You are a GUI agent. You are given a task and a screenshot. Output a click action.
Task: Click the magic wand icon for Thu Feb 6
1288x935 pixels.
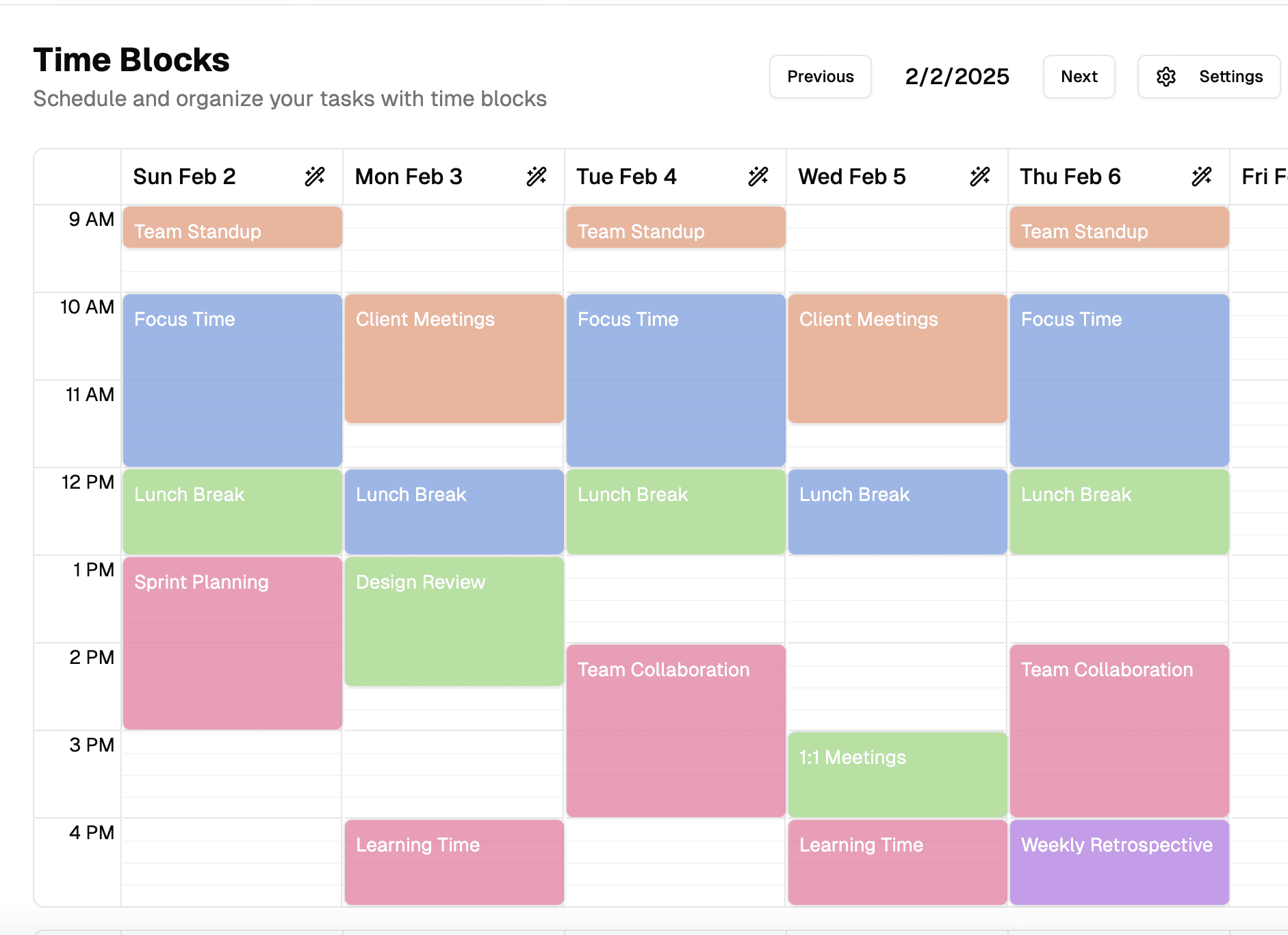[x=1202, y=176]
